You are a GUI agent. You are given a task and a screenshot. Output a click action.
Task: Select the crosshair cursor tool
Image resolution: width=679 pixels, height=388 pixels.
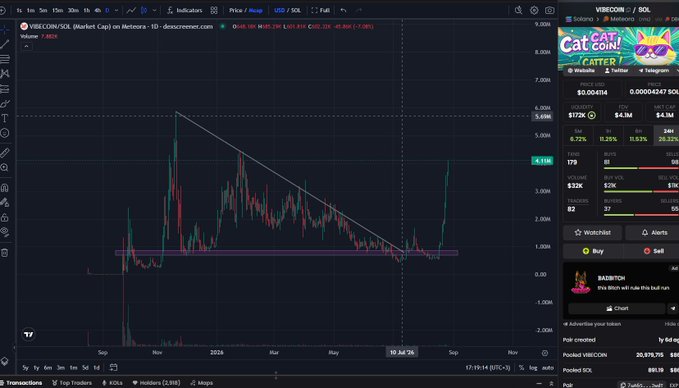(4, 29)
